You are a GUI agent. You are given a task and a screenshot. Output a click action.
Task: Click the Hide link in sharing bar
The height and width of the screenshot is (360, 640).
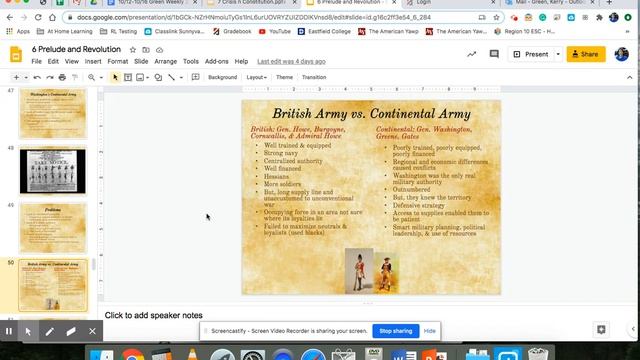pyautogui.click(x=429, y=331)
